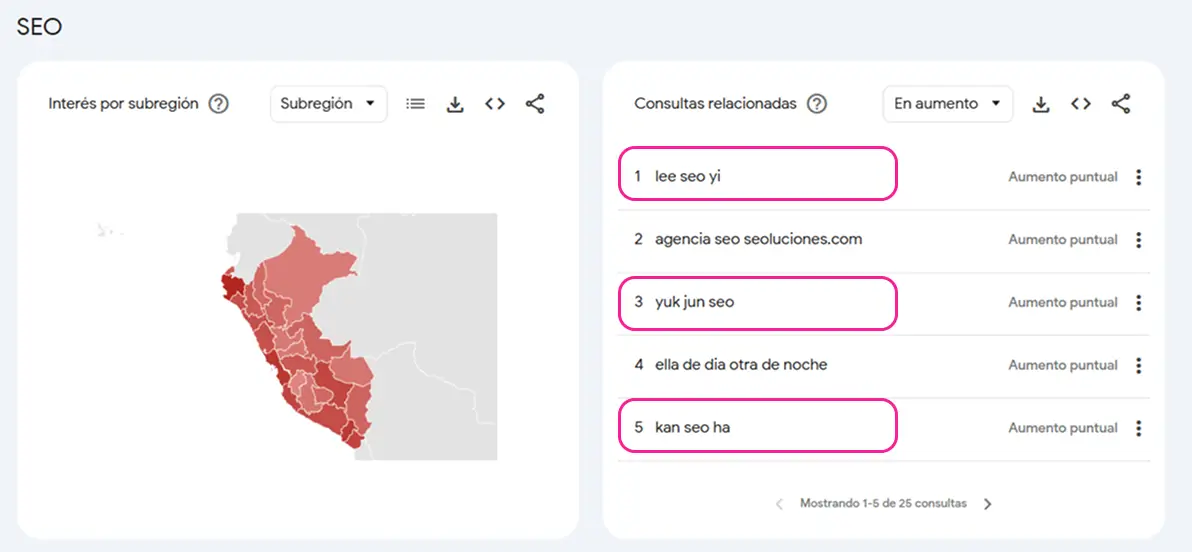Get embed code for the subregion map
Viewport: 1192px width, 552px height.
495,104
